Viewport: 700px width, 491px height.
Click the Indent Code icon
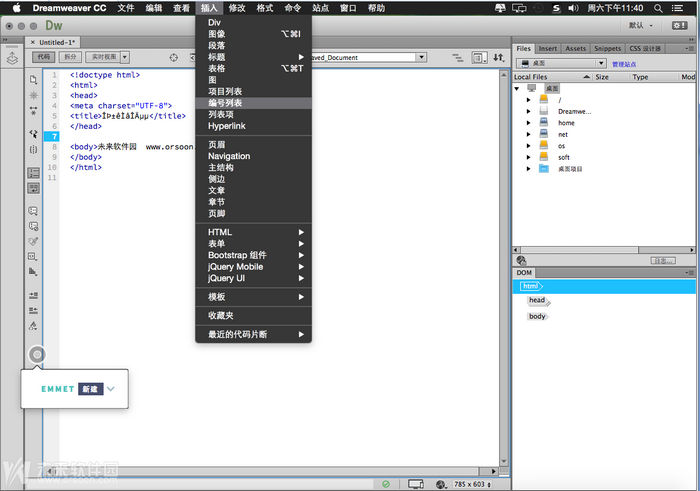33,295
